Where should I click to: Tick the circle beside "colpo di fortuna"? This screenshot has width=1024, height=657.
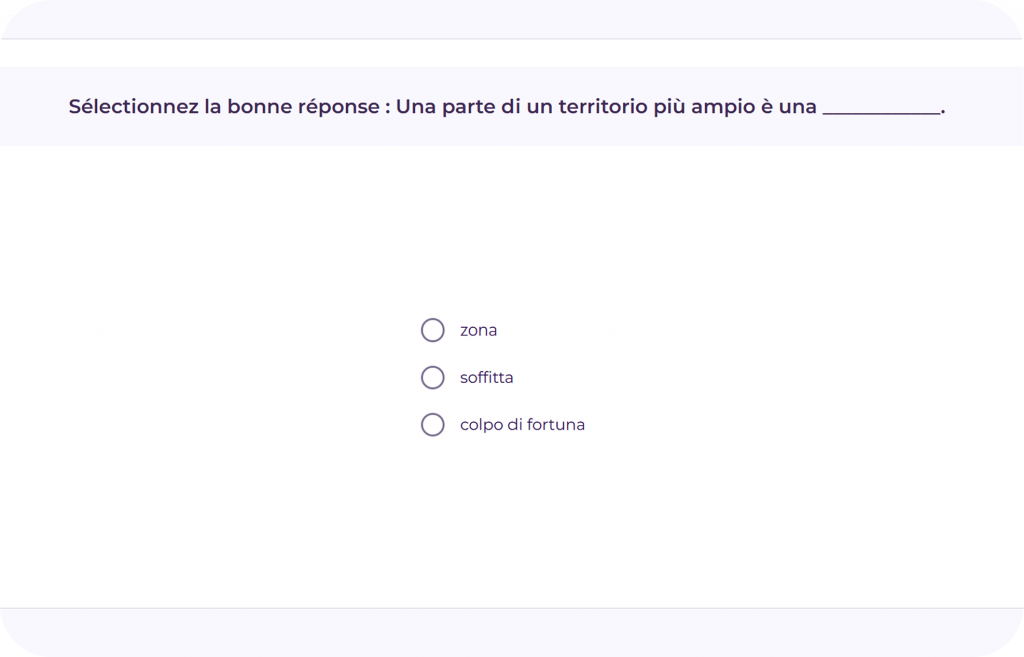coord(432,425)
